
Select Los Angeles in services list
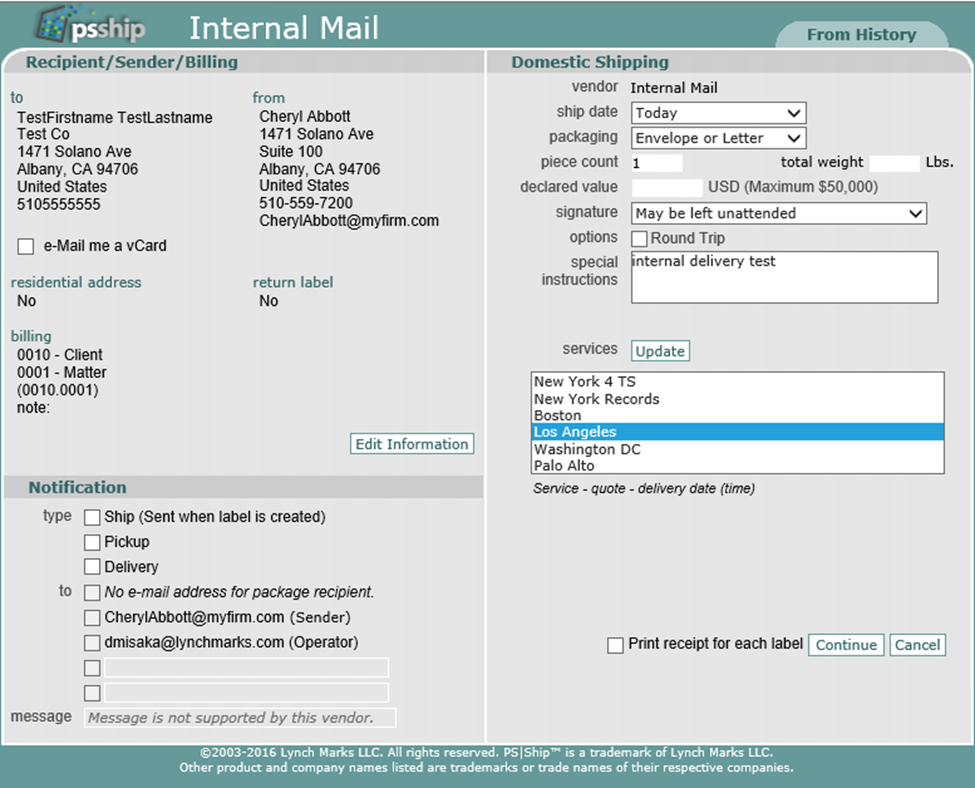[737, 432]
